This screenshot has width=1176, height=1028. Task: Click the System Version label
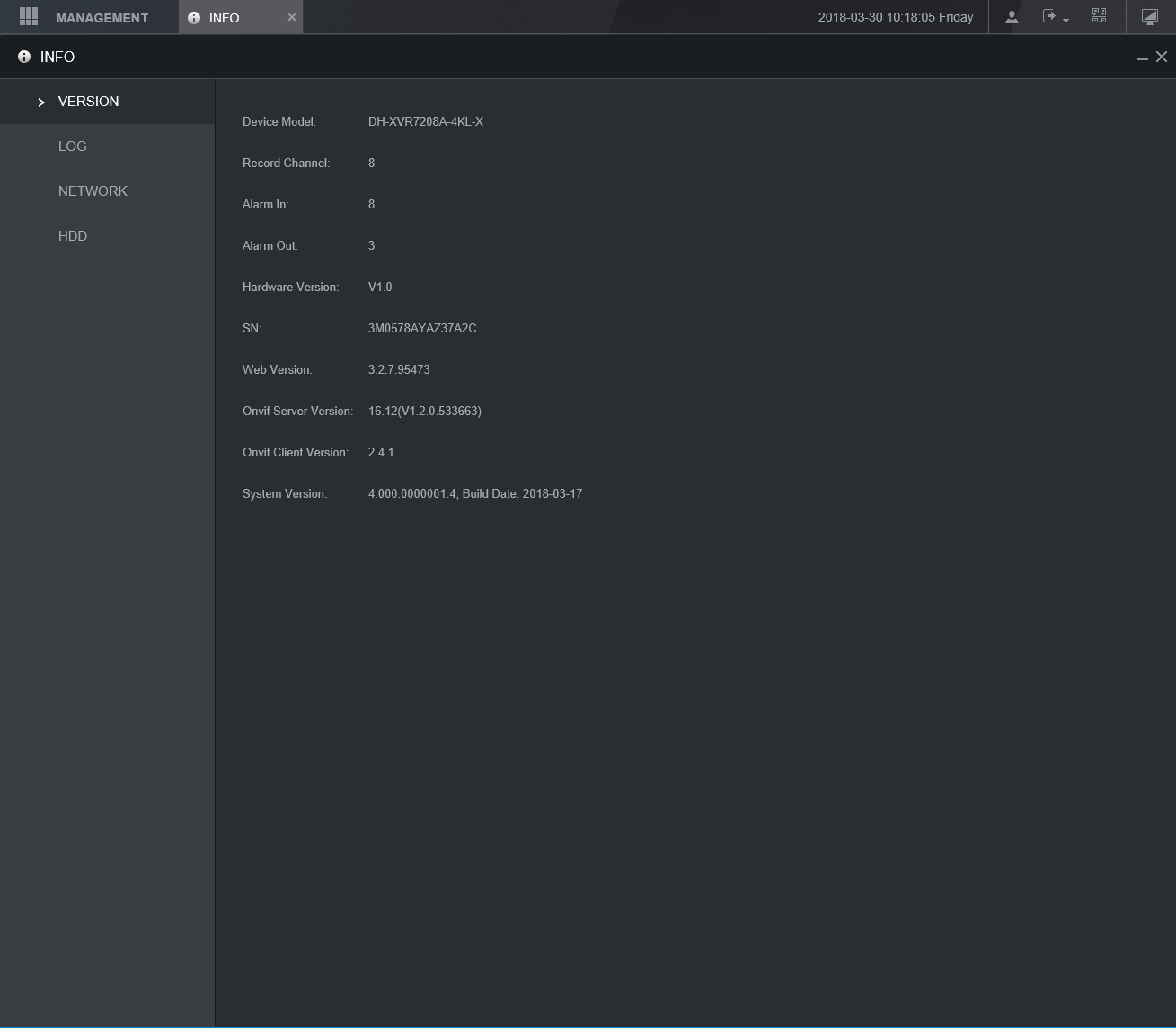[x=285, y=493]
